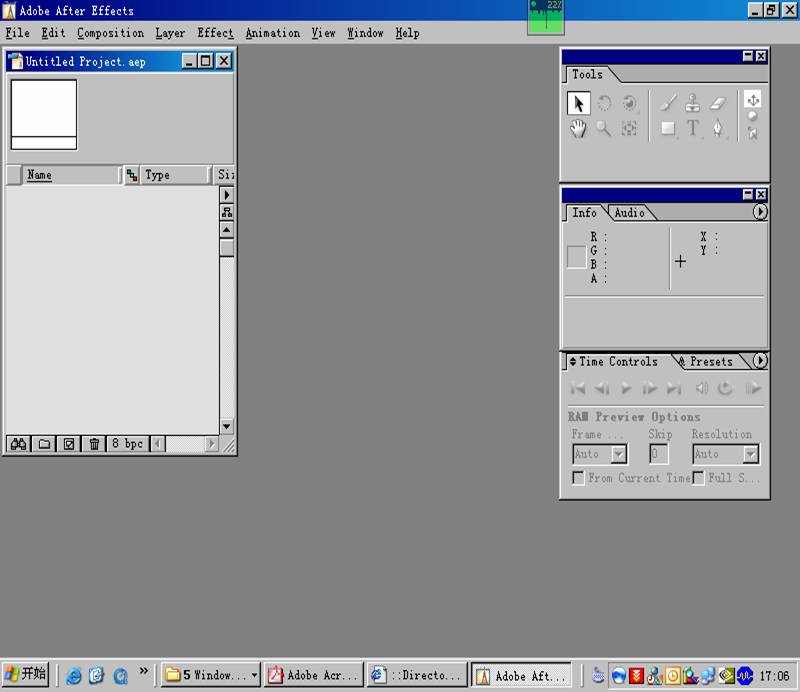Create a new composition from Project footer

69,444
